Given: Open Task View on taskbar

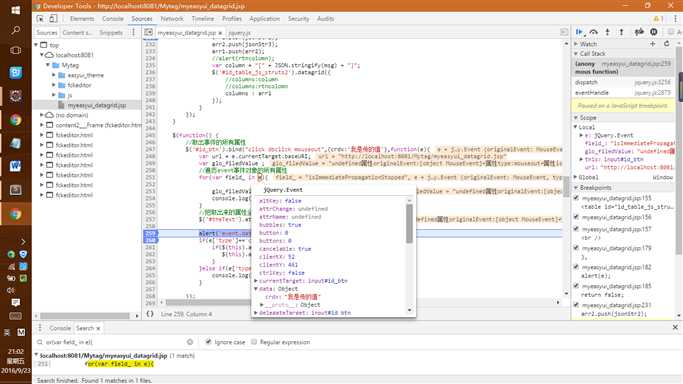Looking at the screenshot, I should tap(16, 51).
